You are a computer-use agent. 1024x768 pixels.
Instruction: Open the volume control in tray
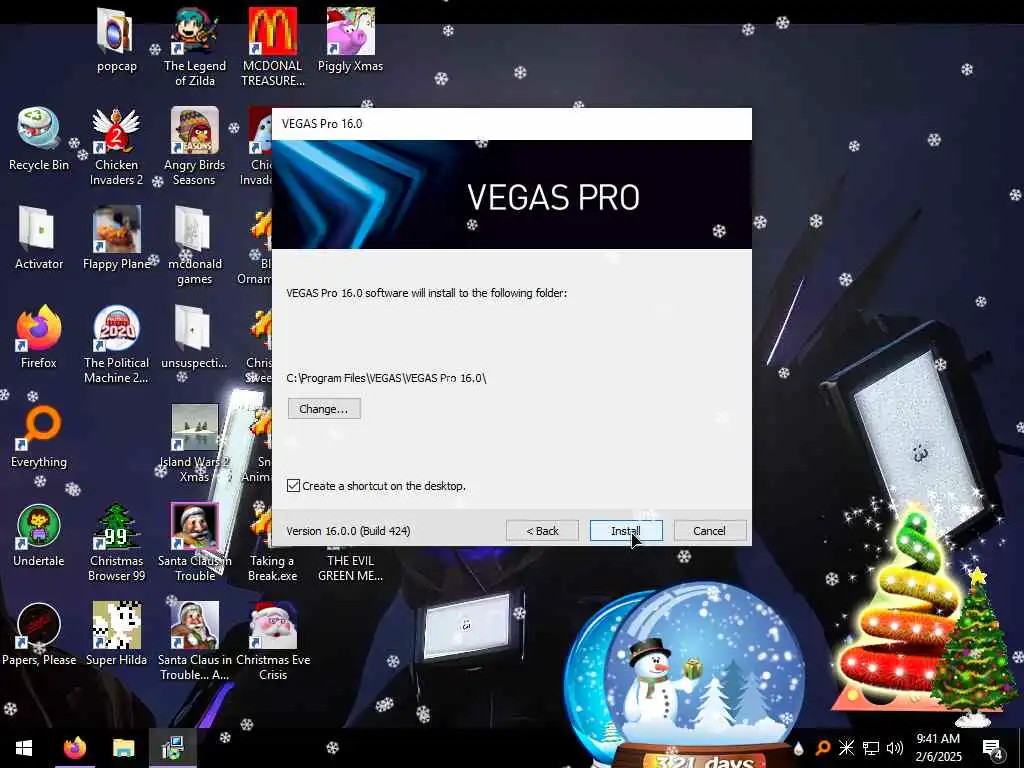click(895, 748)
